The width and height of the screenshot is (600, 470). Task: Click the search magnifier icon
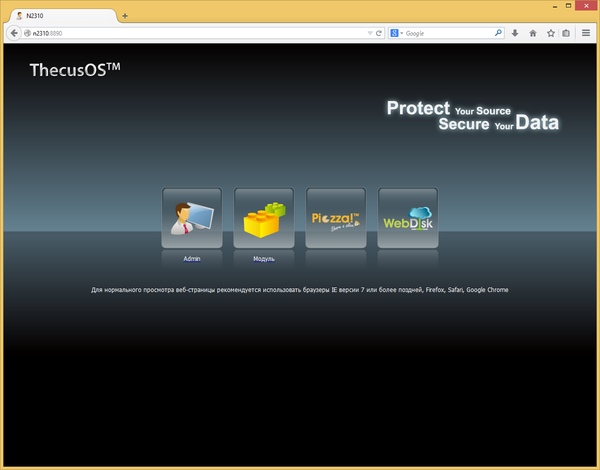[498, 33]
